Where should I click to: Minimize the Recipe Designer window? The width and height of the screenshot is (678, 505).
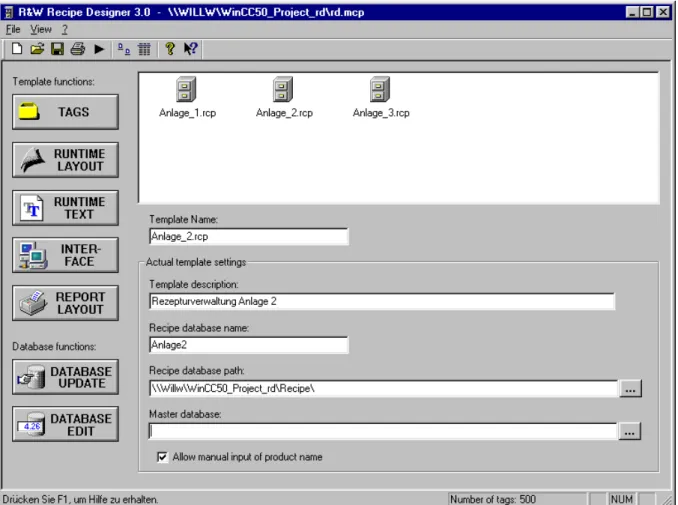point(632,12)
